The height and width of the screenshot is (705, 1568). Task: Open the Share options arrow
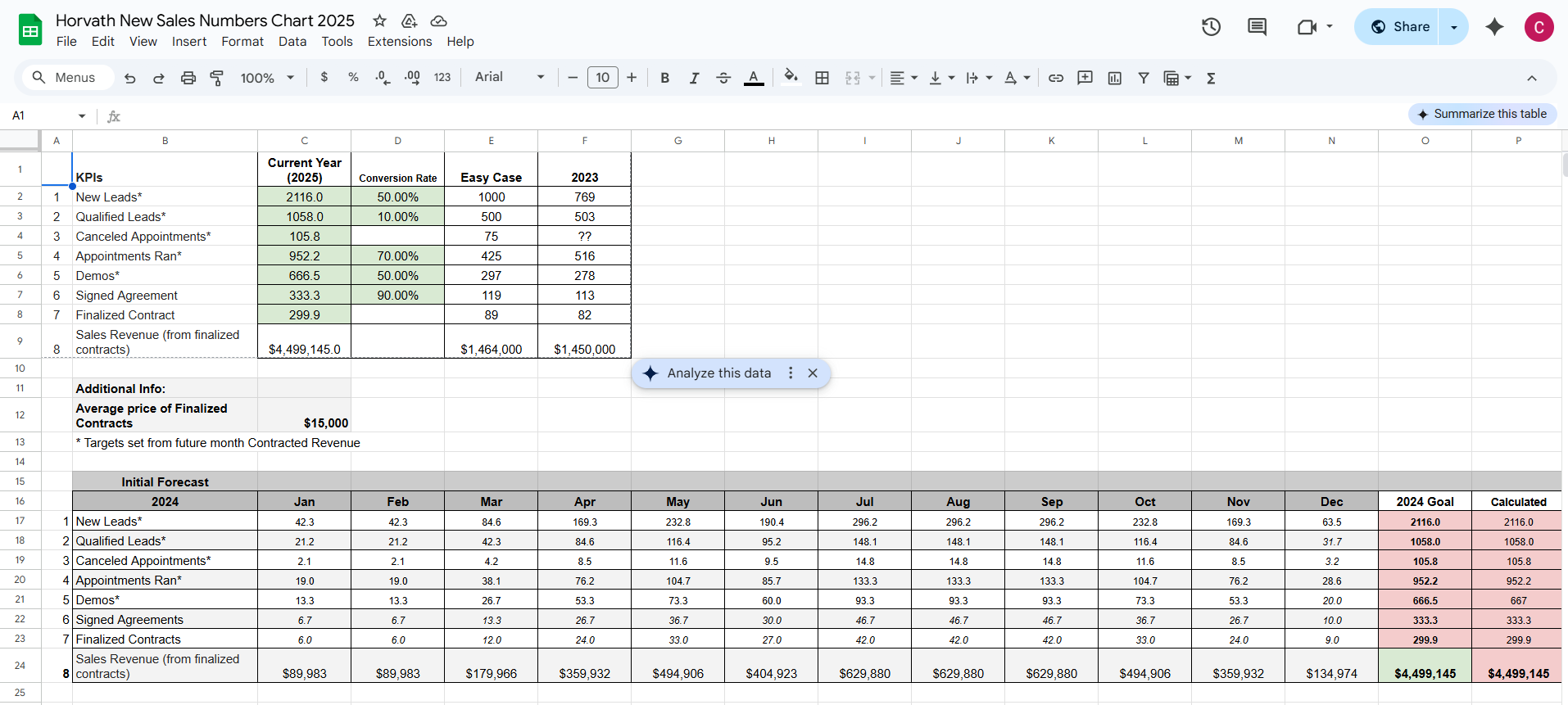tap(1454, 27)
